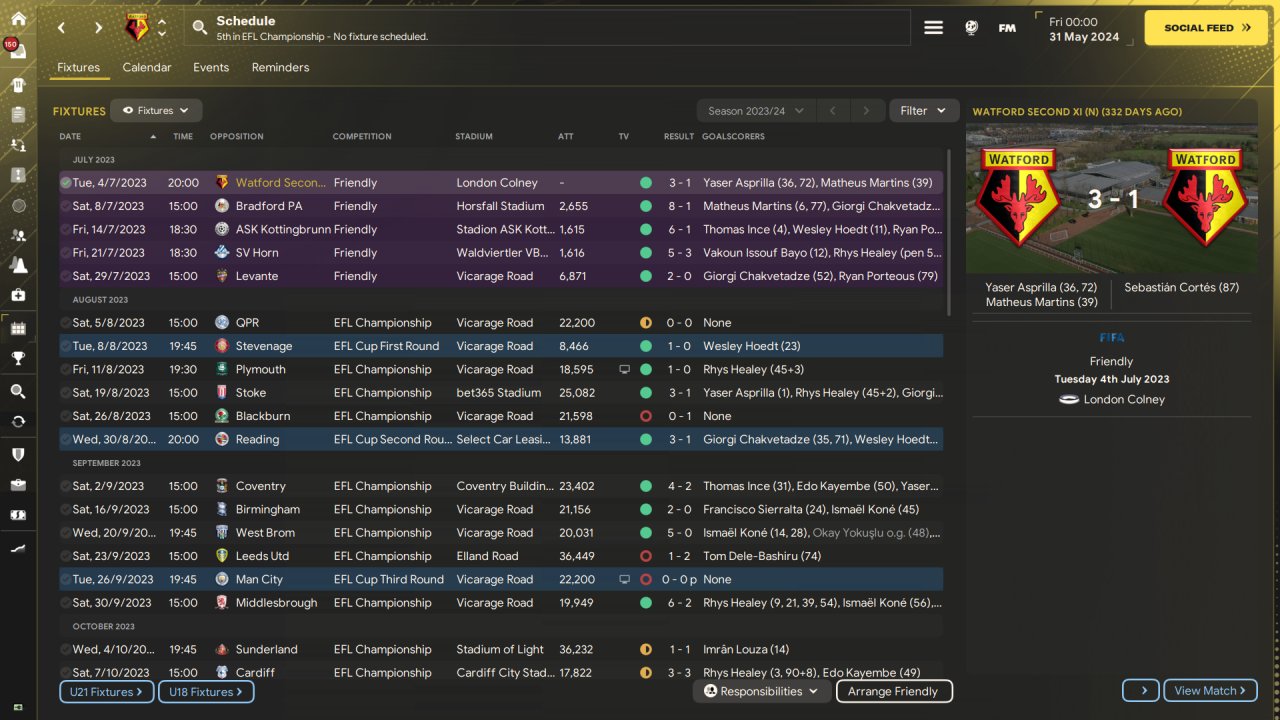
Task: Switch to the Events tab
Action: coord(211,68)
